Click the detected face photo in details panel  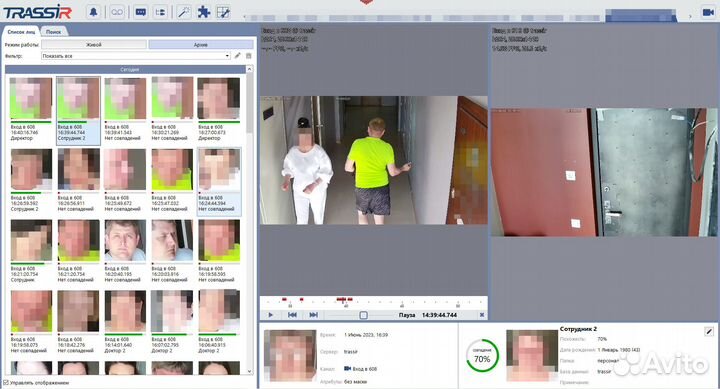point(290,355)
